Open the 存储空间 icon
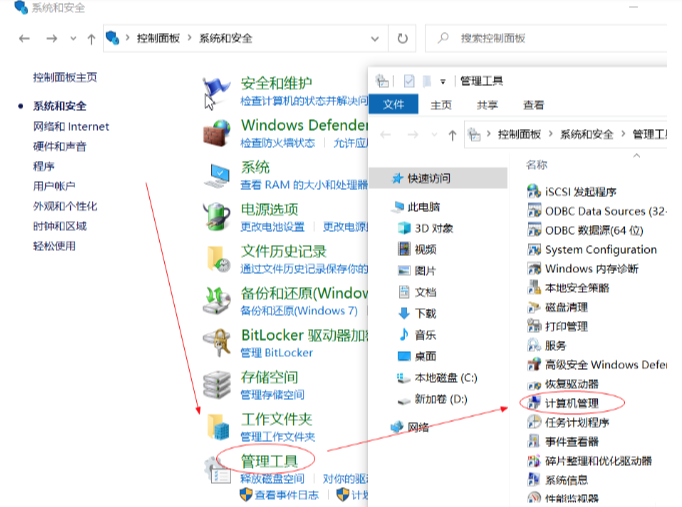Viewport: 682px width, 507px height. click(216, 383)
